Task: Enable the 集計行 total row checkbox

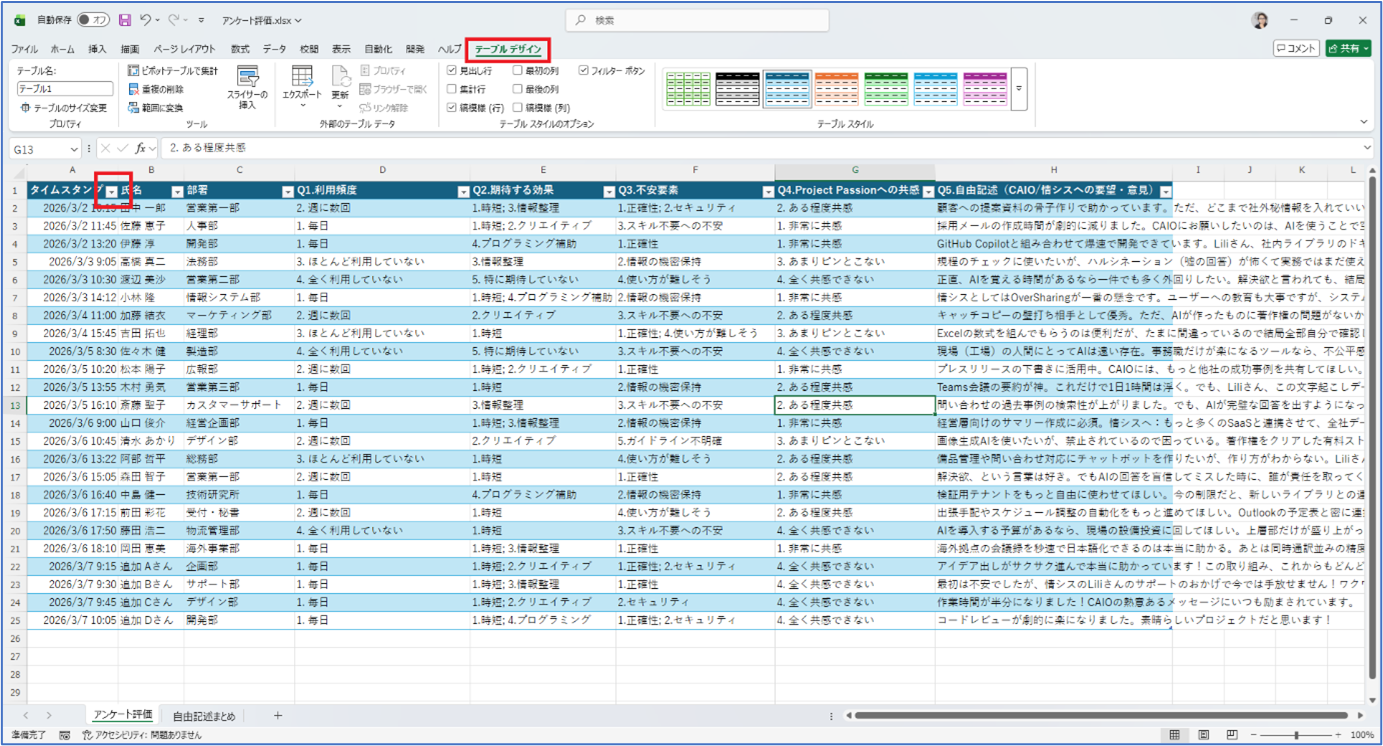Action: [x=452, y=89]
